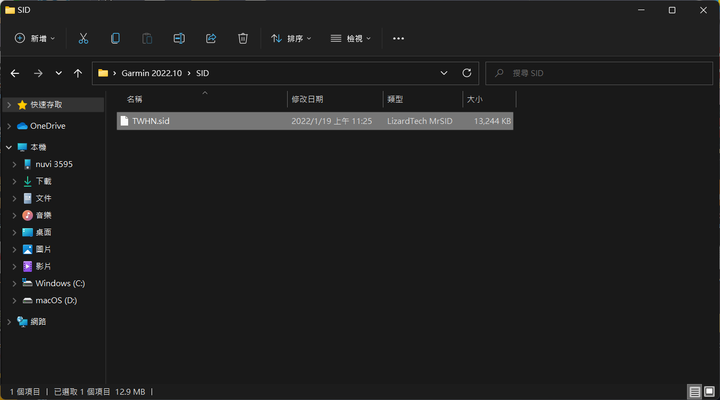Expand the 音樂 tree node
The image size is (720, 400).
pos(14,215)
